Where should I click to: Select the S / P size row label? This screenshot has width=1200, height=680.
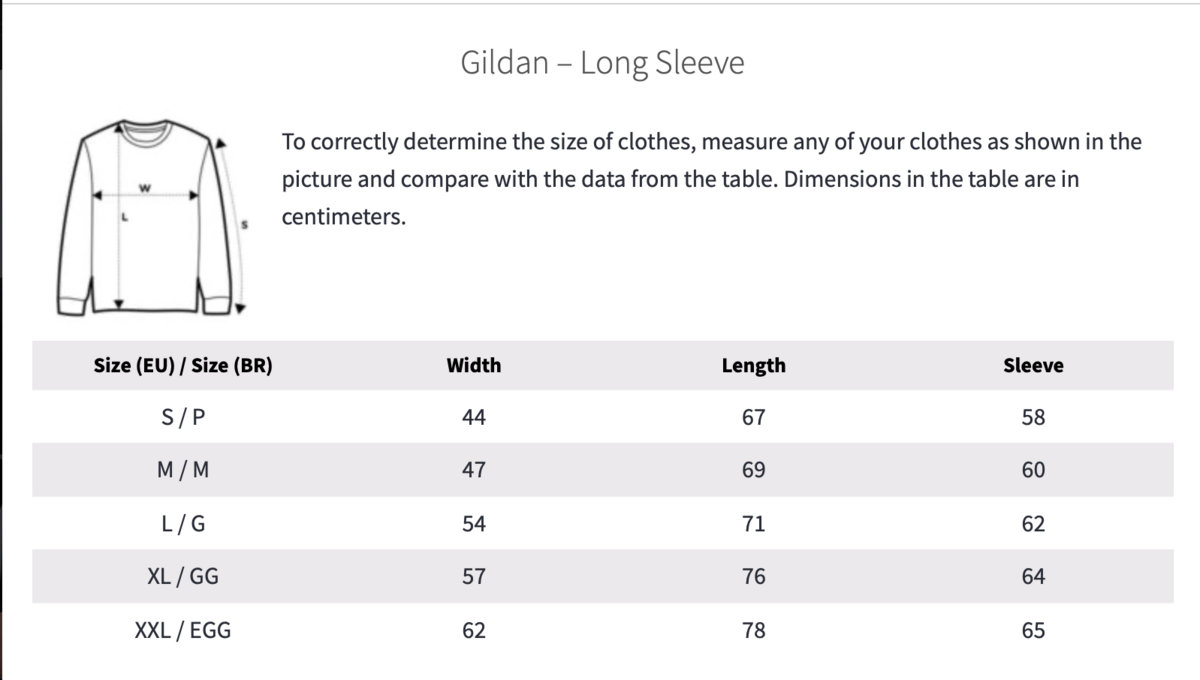tap(183, 417)
